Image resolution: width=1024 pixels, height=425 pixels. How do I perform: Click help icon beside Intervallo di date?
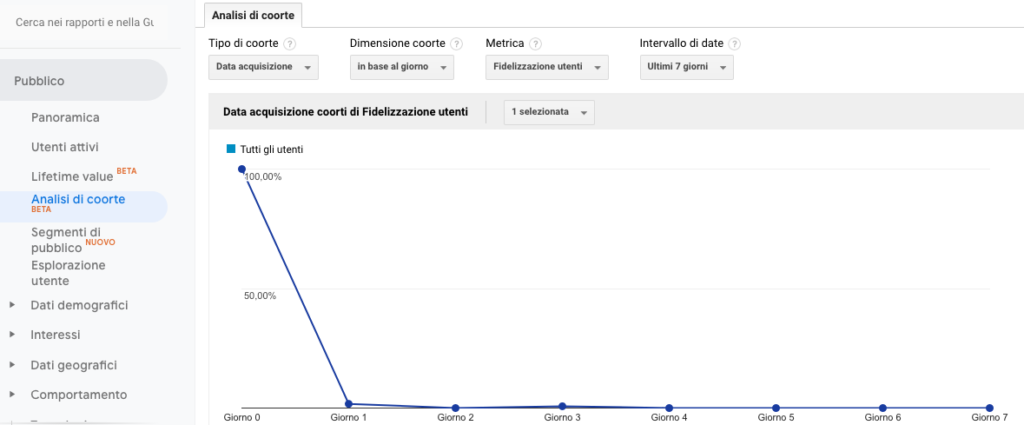(x=735, y=44)
